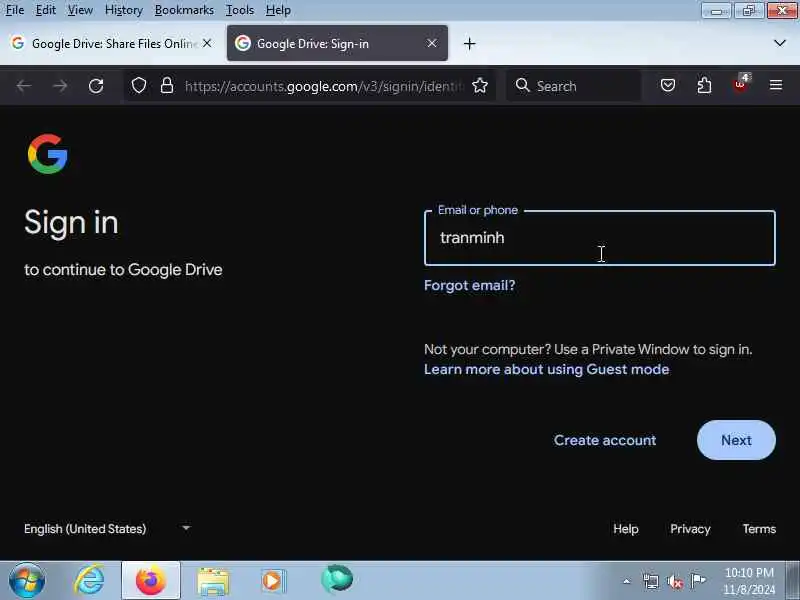Open the History menu
The height and width of the screenshot is (600, 800).
(x=123, y=10)
